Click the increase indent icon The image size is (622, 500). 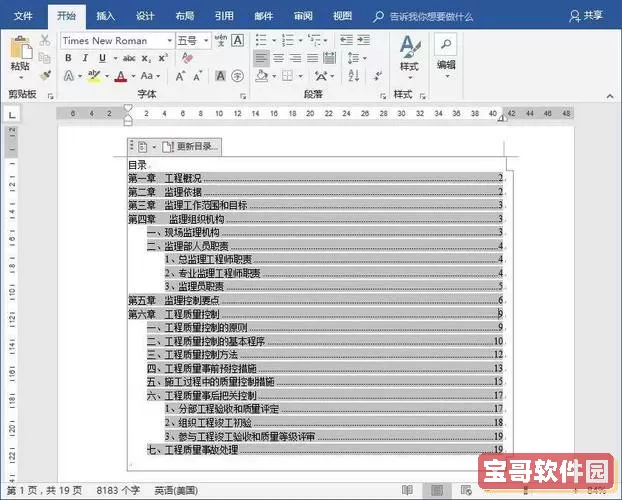click(x=363, y=40)
